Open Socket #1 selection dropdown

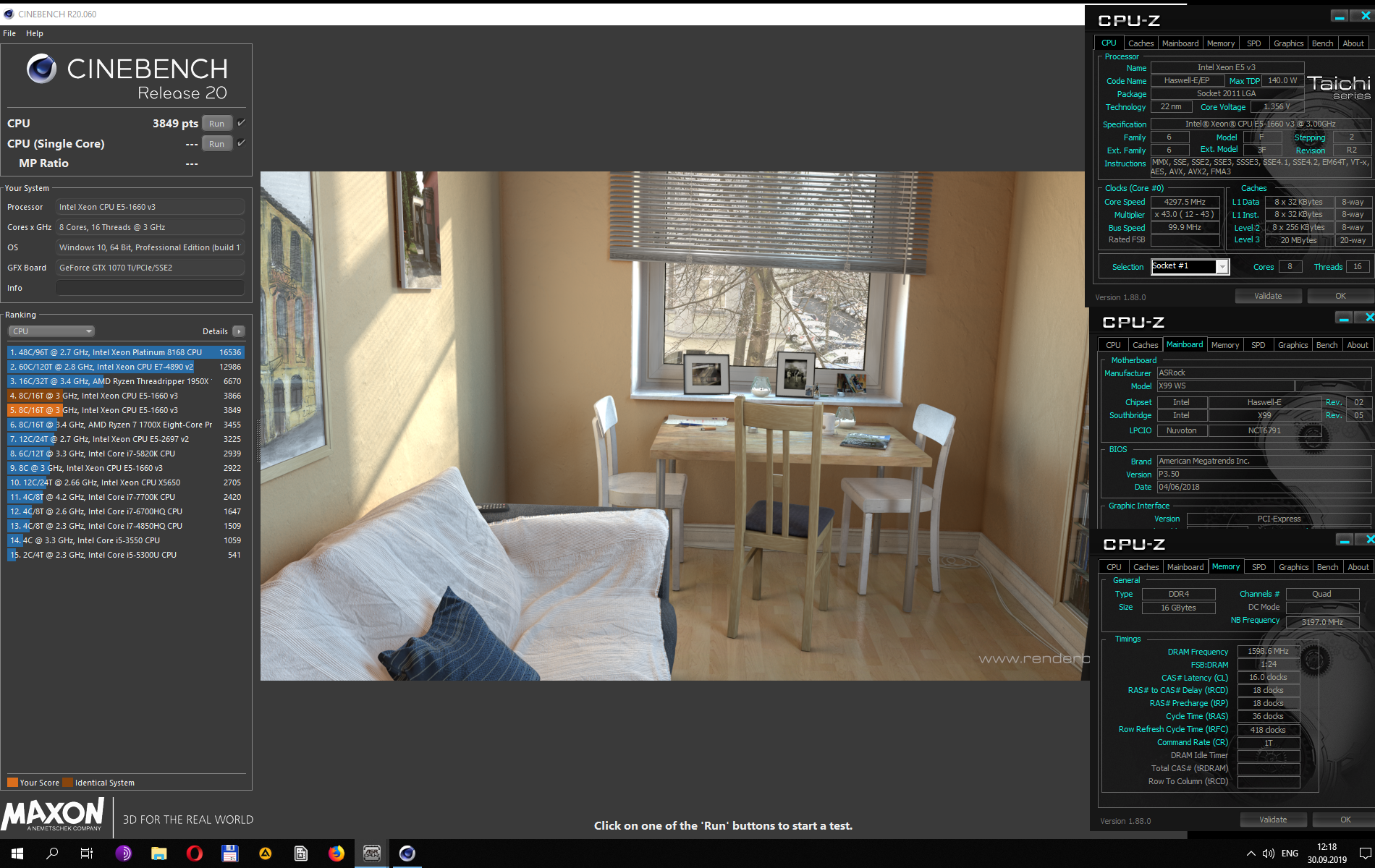pos(1190,266)
